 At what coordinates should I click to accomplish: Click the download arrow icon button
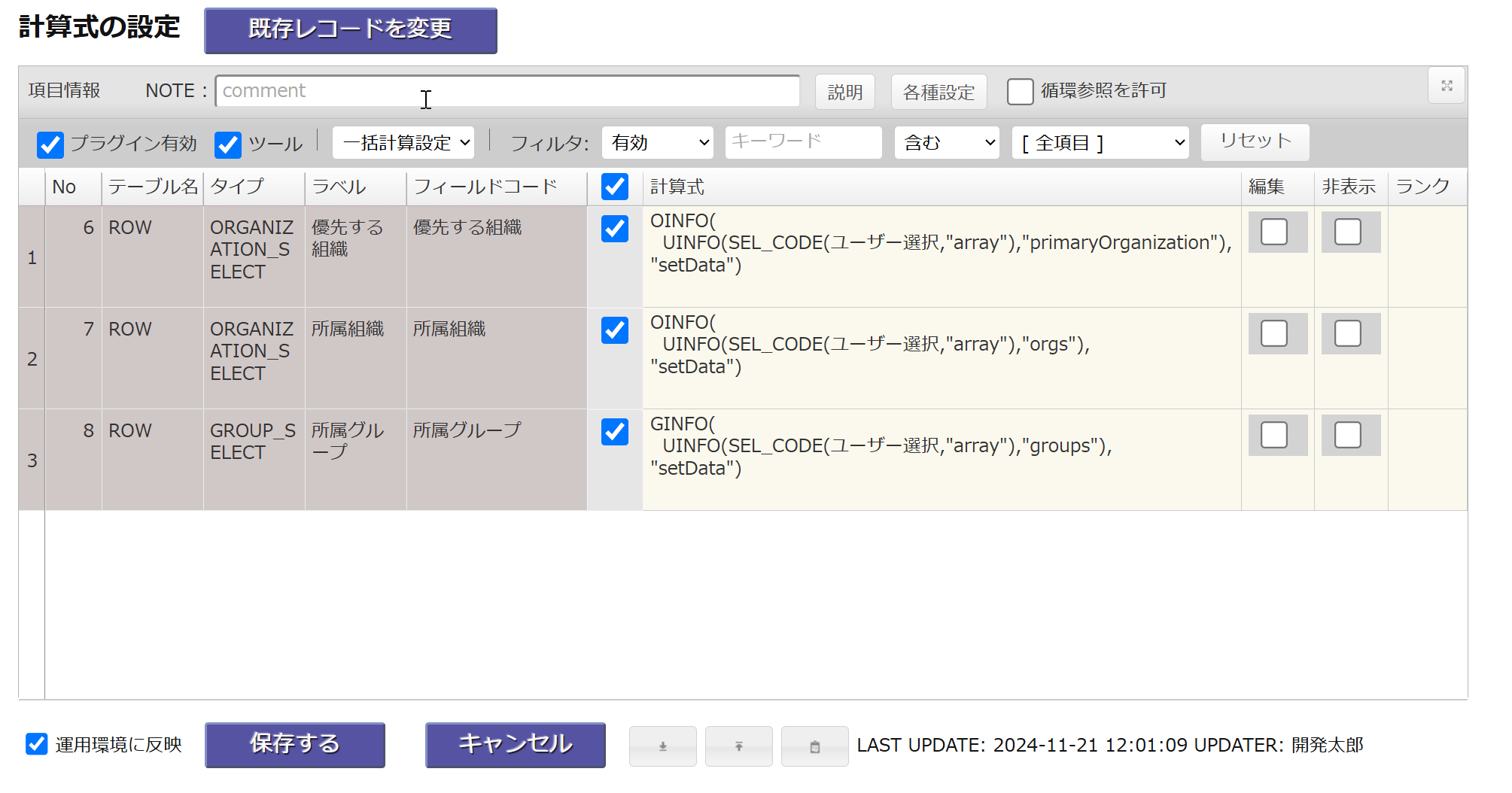coord(662,746)
